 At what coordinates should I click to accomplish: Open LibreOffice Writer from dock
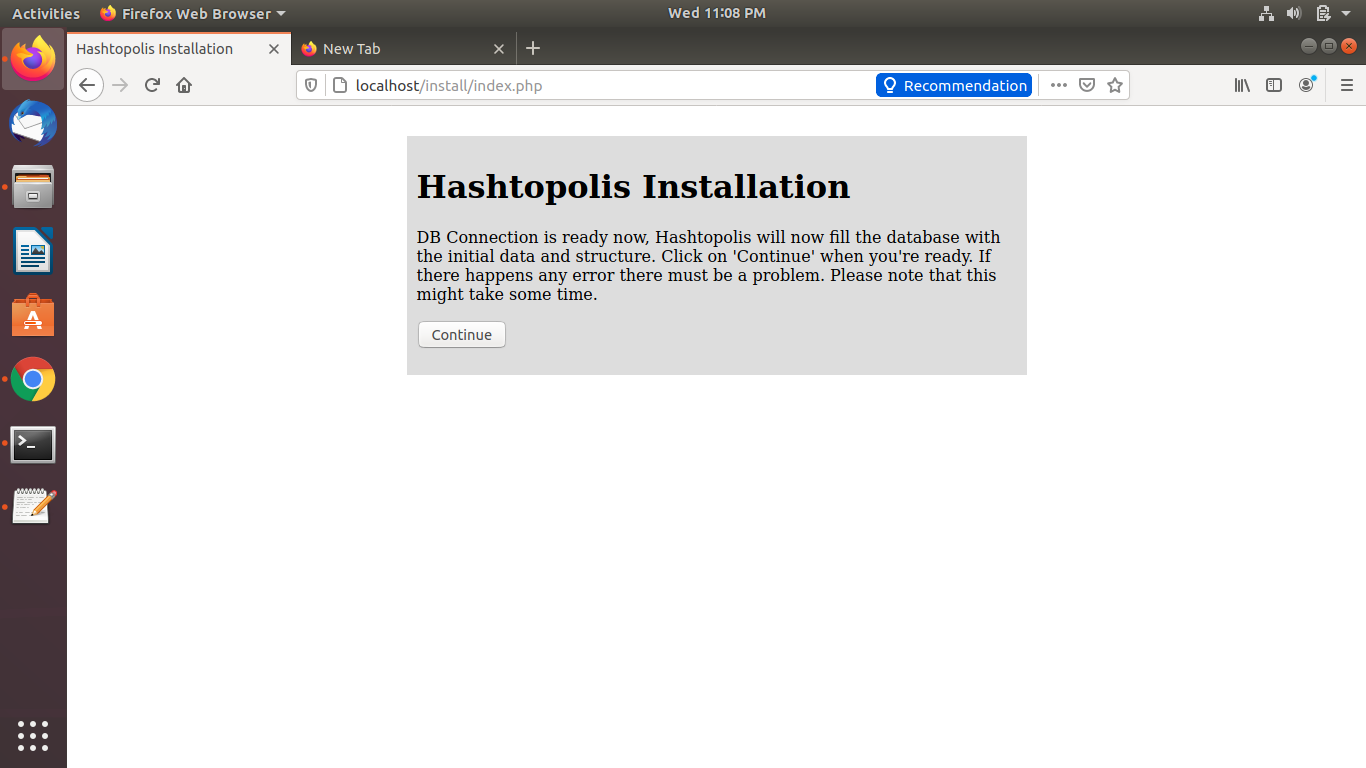click(x=33, y=251)
